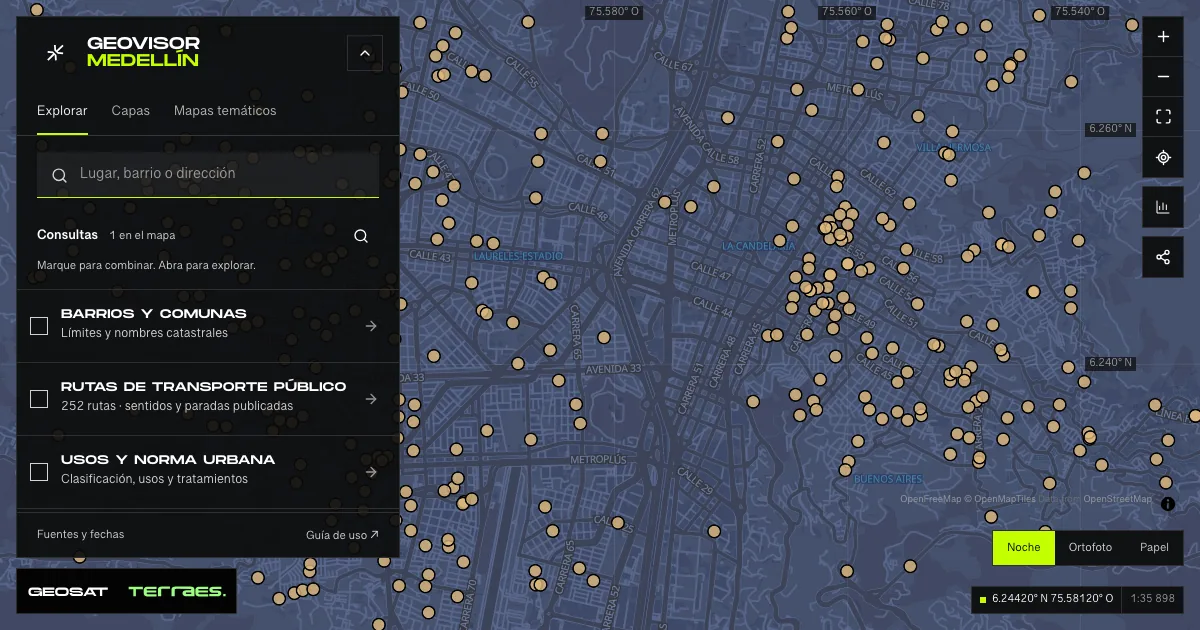The height and width of the screenshot is (630, 1200).
Task: Click the OpenFreeMap attribution link
Action: pyautogui.click(x=930, y=499)
